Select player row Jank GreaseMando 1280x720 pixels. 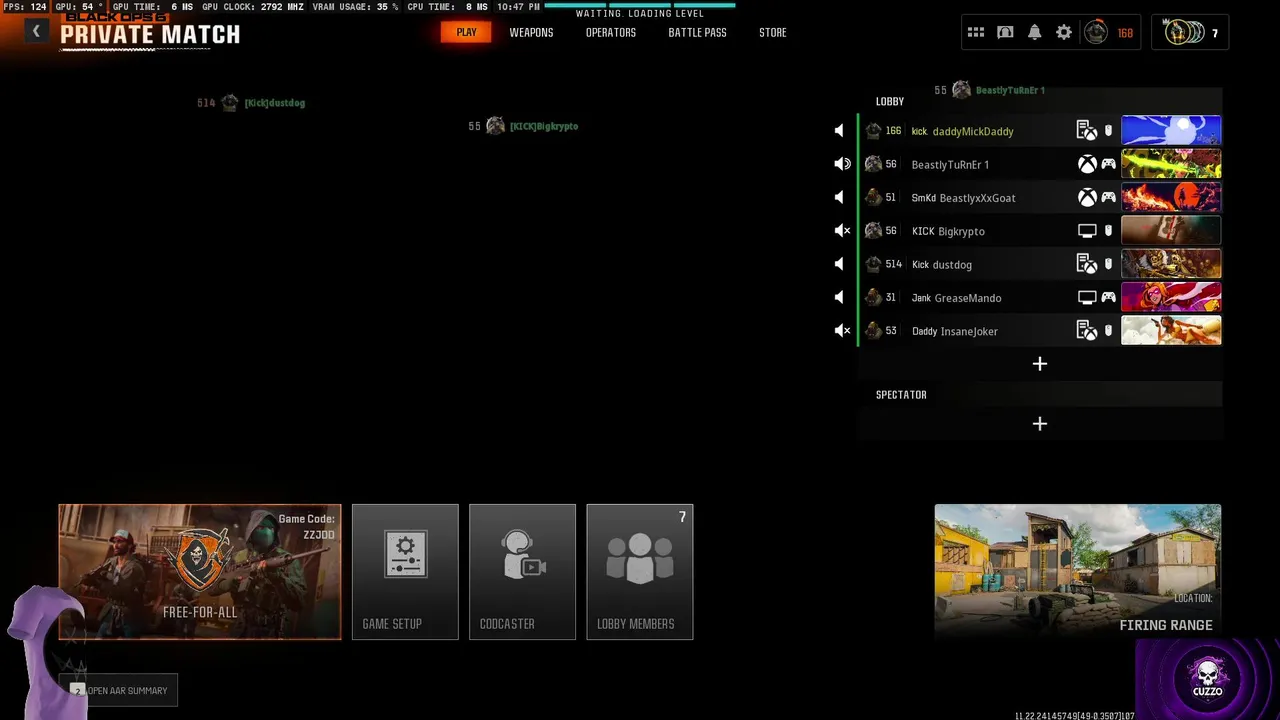click(x=1040, y=298)
